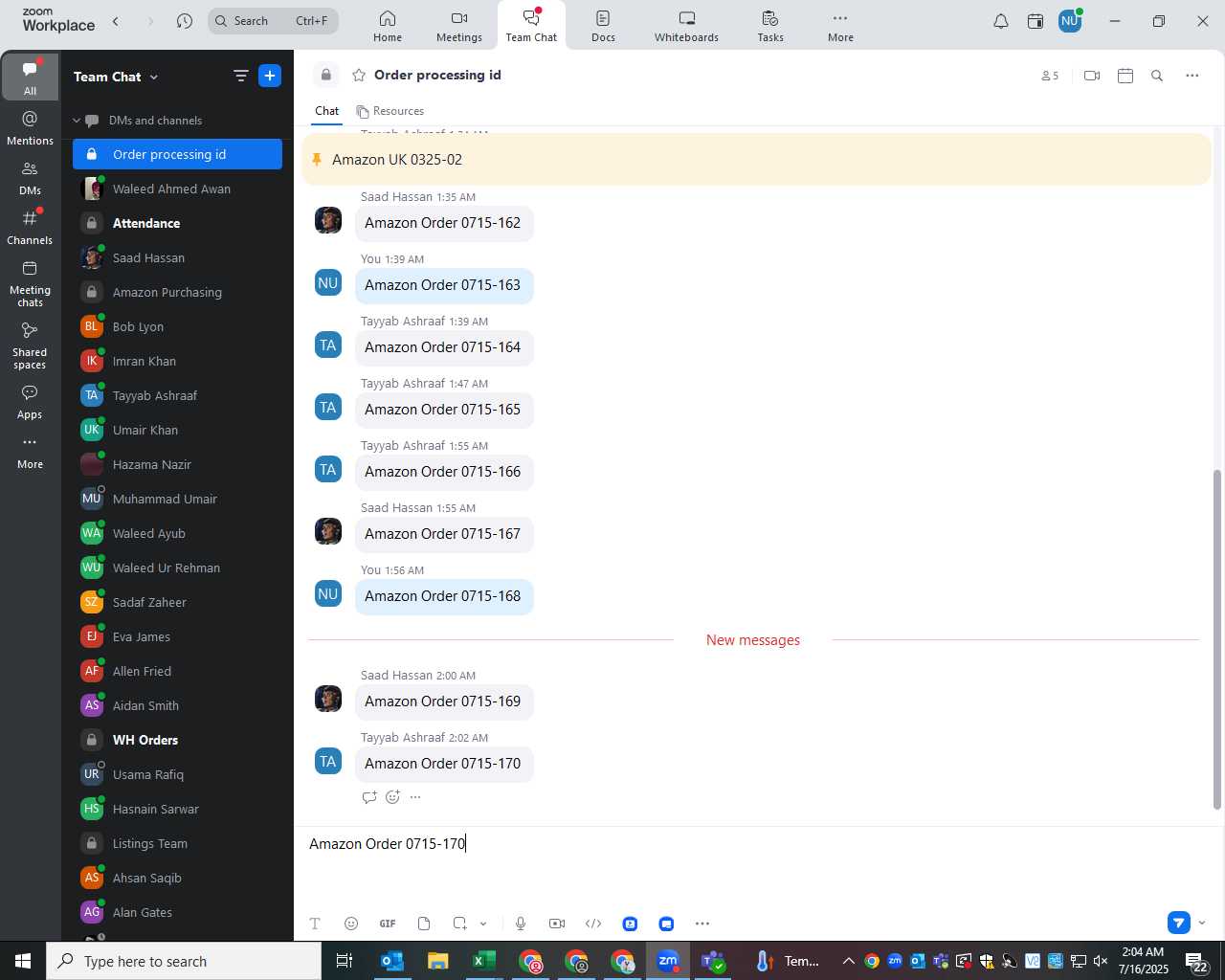The image size is (1225, 980).
Task: Open the sidebar More options
Action: (30, 453)
